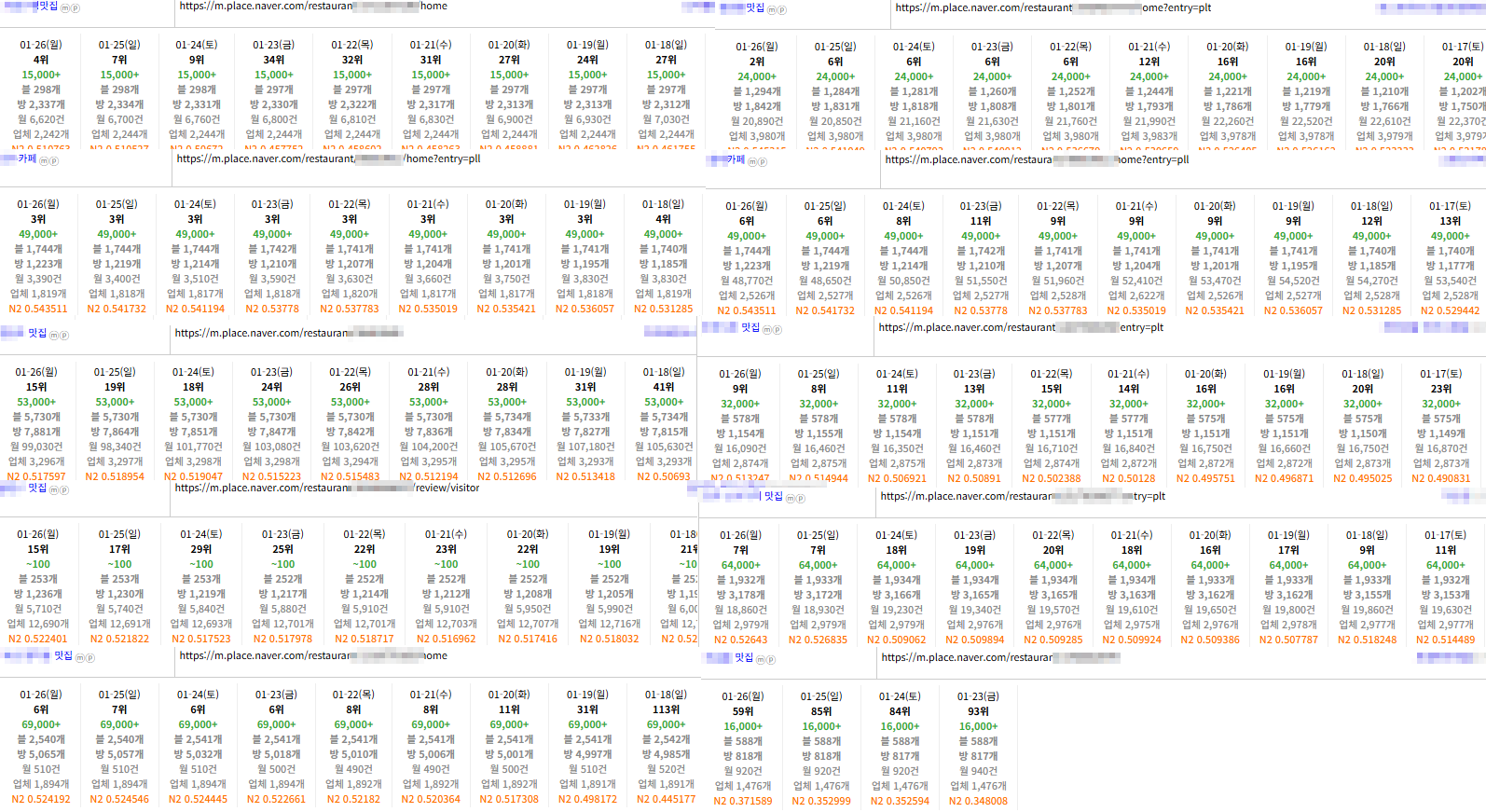Click the N2 0.543511 score in left 카페 panel

pos(38,309)
